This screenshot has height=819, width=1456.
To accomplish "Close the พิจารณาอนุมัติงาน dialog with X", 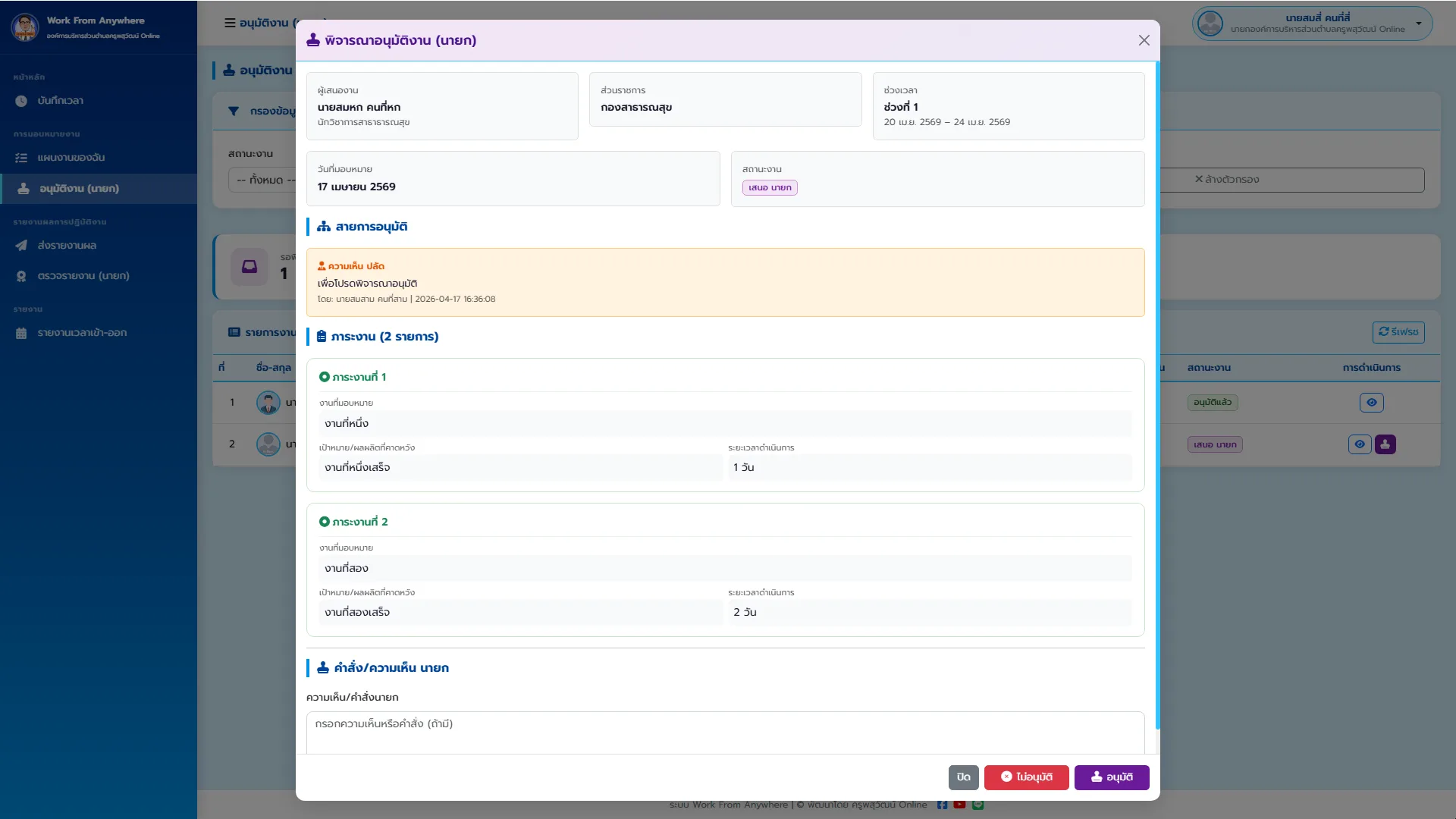I will click(x=1144, y=40).
